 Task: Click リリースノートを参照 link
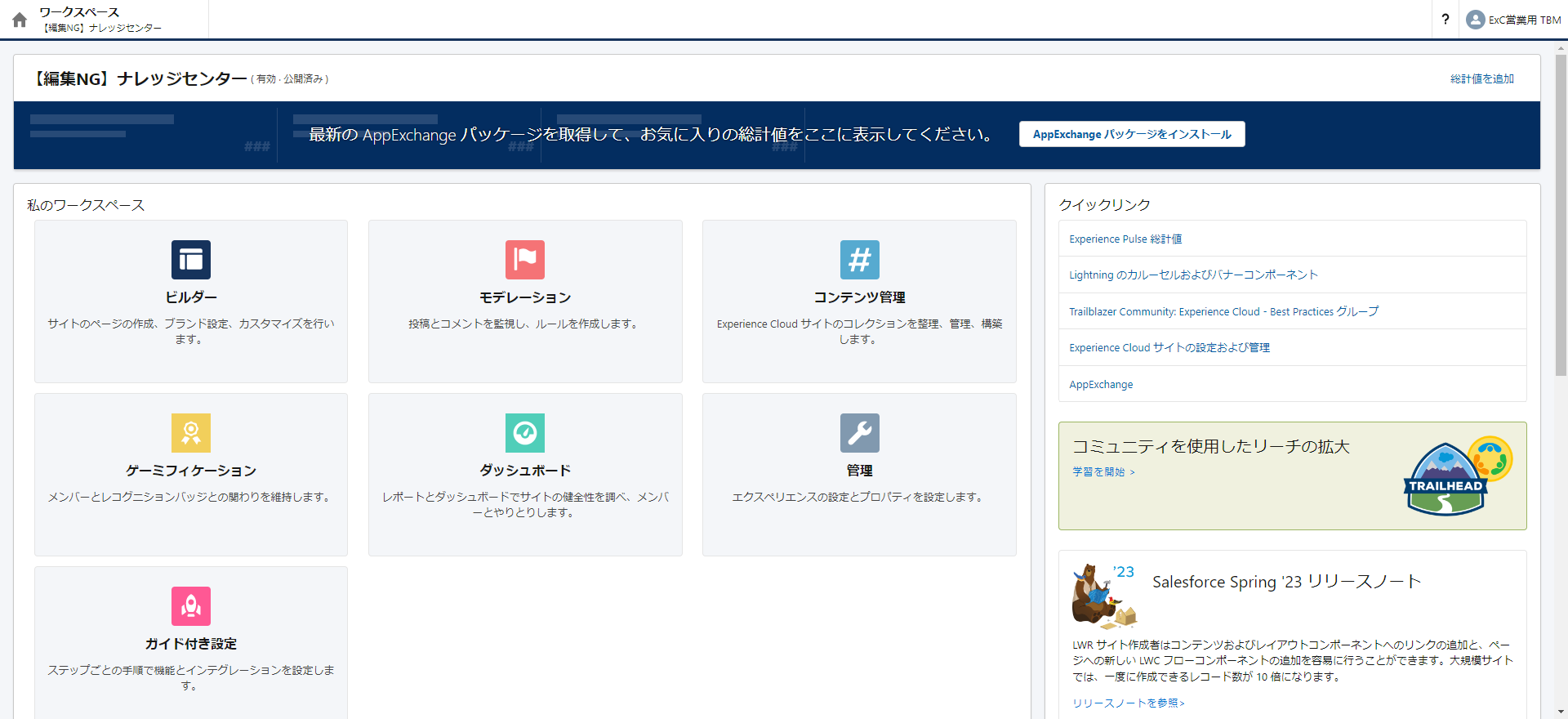coord(1128,703)
